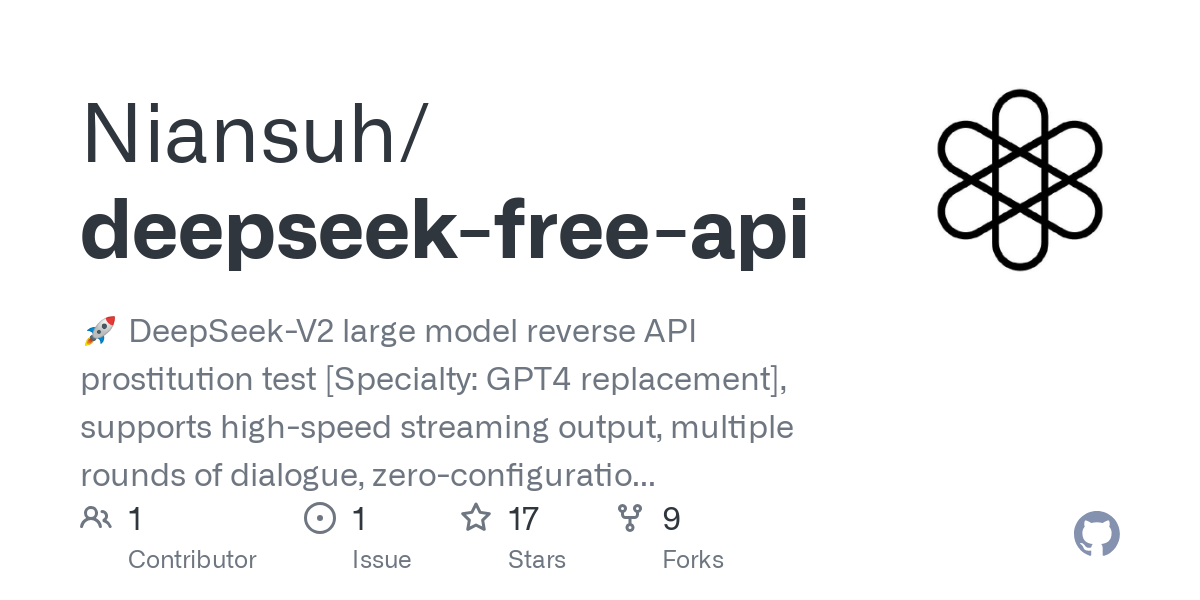Click the star outline icon

pyautogui.click(x=475, y=518)
